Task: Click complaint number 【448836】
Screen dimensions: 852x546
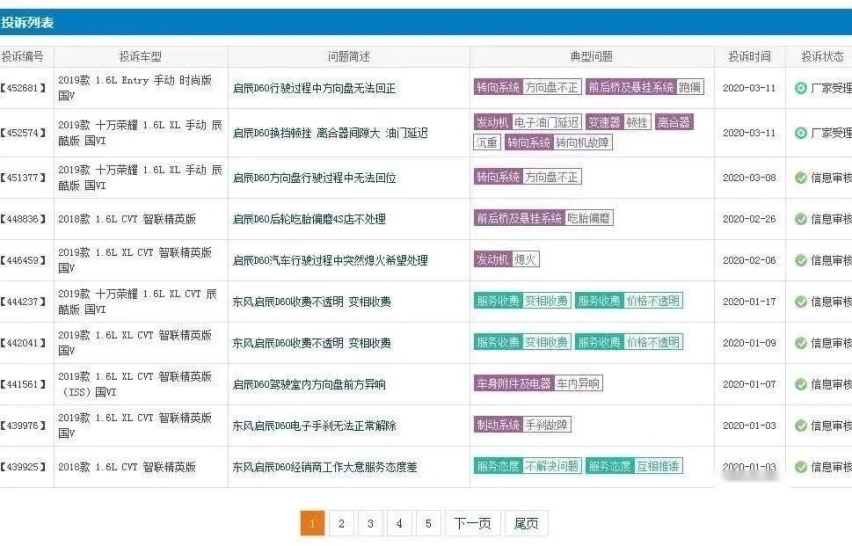Action: pyautogui.click(x=23, y=219)
